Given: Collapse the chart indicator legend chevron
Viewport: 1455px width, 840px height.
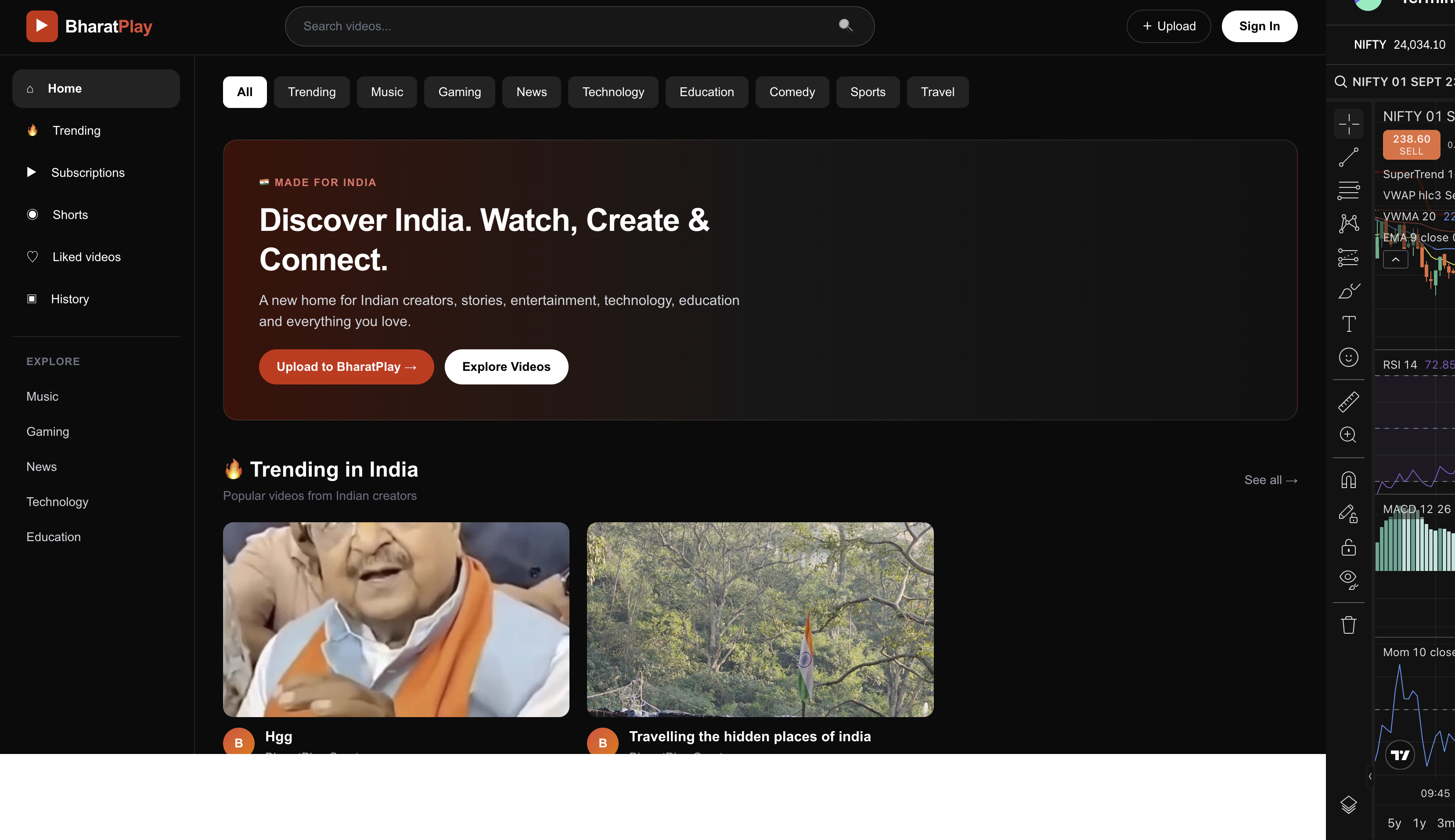Looking at the screenshot, I should [x=1396, y=260].
